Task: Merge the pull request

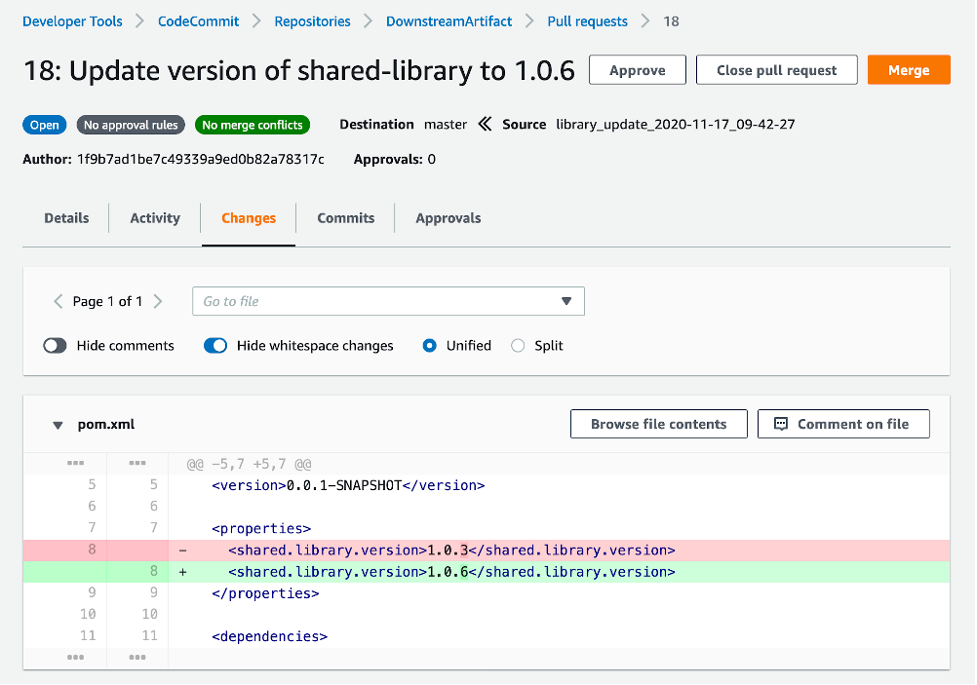Action: pos(908,69)
